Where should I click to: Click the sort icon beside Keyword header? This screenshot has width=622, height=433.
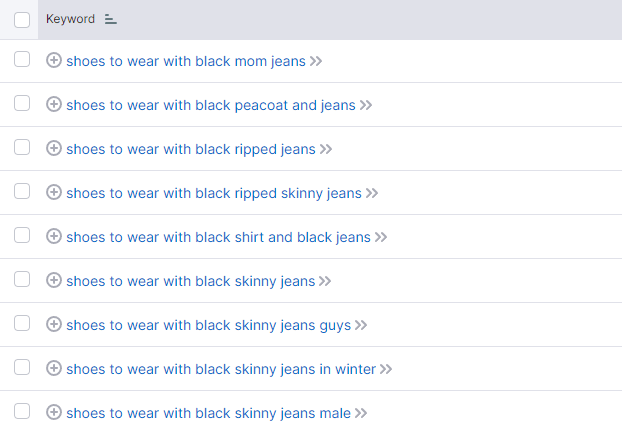pos(110,19)
